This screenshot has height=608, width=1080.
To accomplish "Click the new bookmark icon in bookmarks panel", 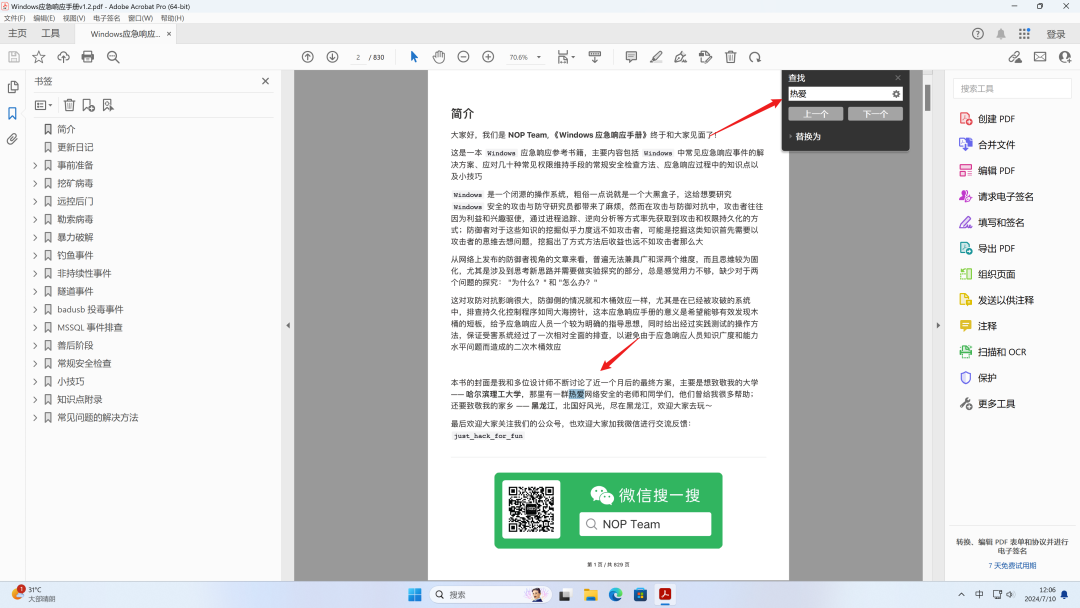I will [89, 106].
